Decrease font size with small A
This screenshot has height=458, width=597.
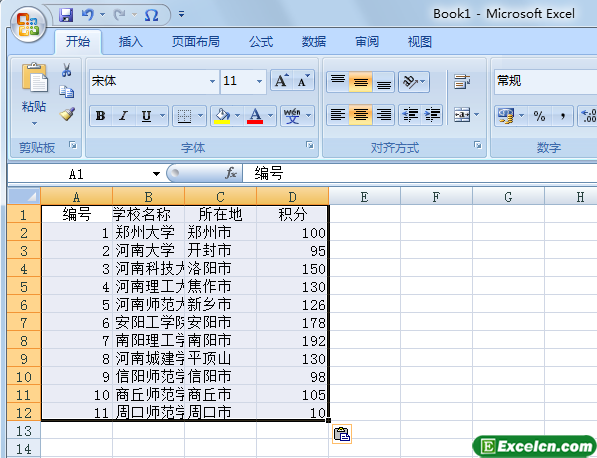click(x=303, y=80)
